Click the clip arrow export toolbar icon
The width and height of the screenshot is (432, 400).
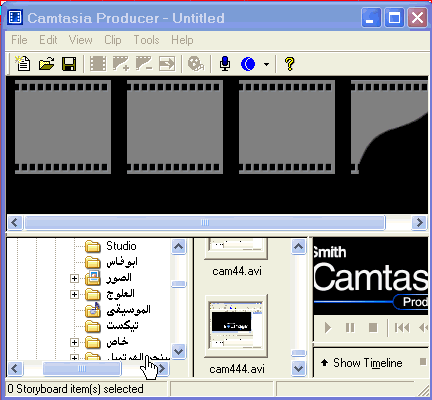(167, 63)
